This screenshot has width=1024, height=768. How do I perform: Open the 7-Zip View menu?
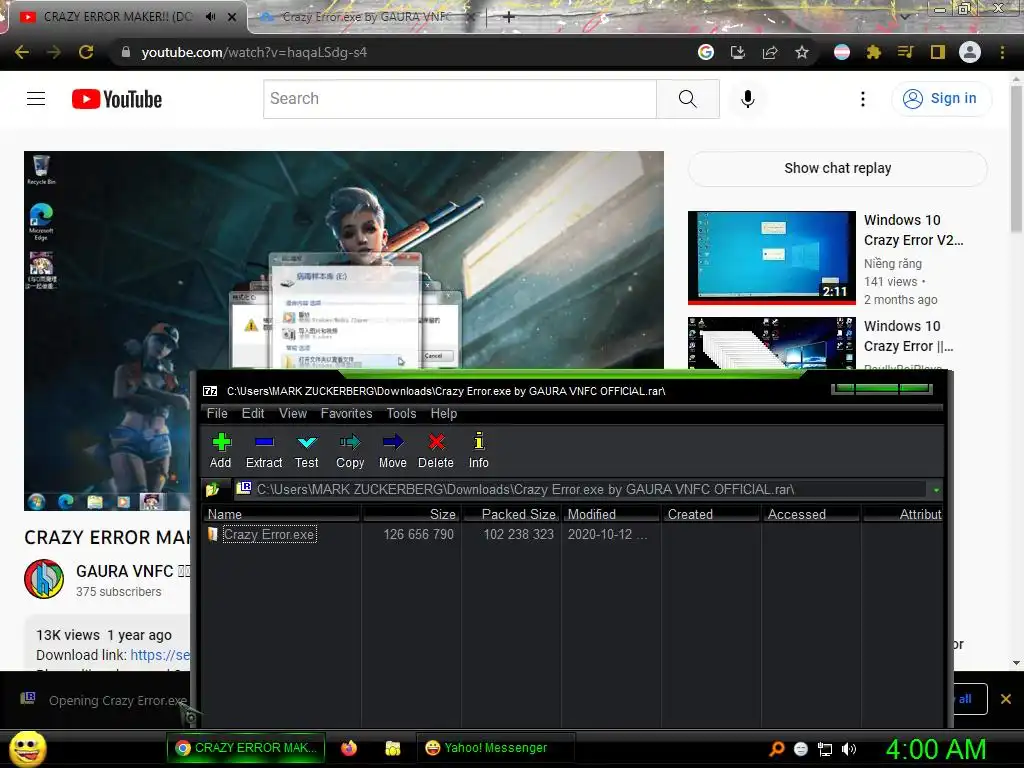coord(293,413)
